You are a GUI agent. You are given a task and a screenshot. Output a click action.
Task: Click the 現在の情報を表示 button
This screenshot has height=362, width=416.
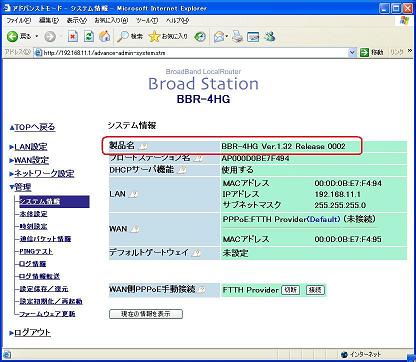coord(146,314)
